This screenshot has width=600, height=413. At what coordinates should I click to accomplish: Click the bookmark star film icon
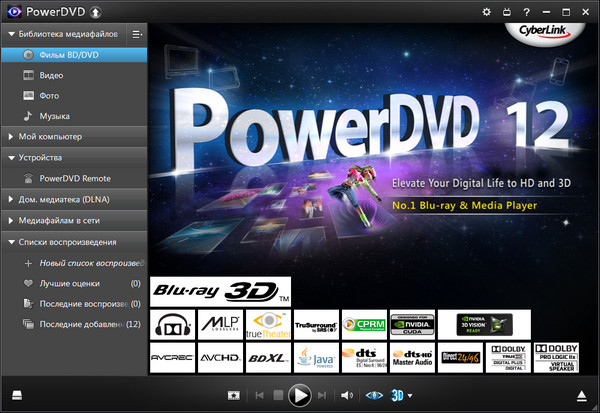tap(233, 395)
